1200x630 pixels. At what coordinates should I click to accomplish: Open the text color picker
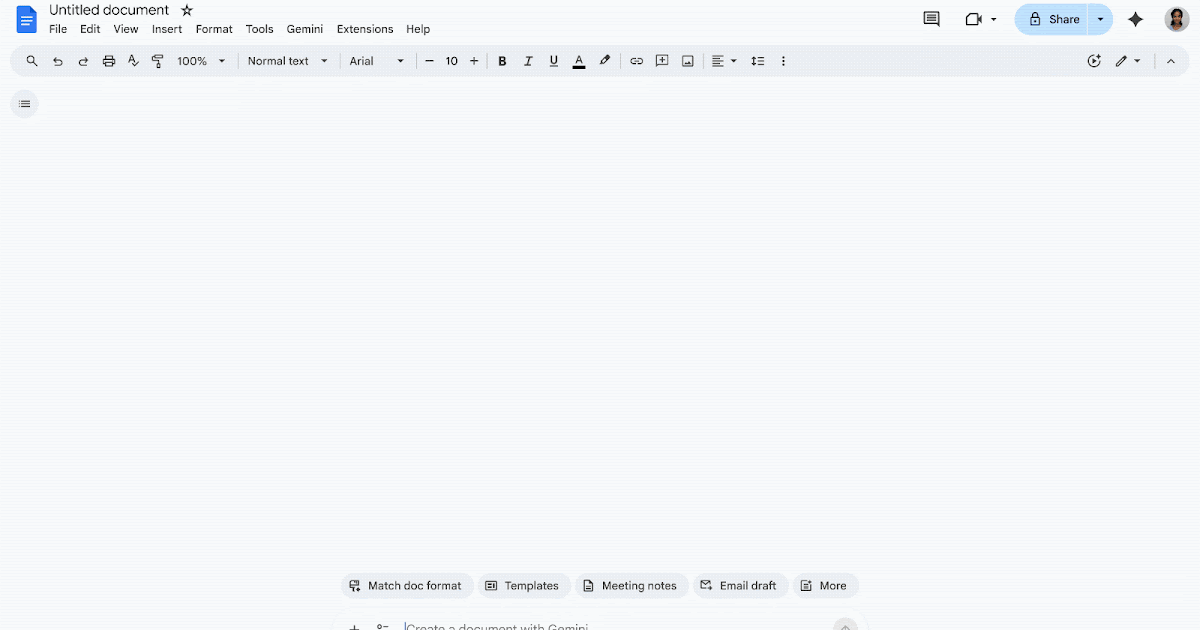tap(579, 61)
